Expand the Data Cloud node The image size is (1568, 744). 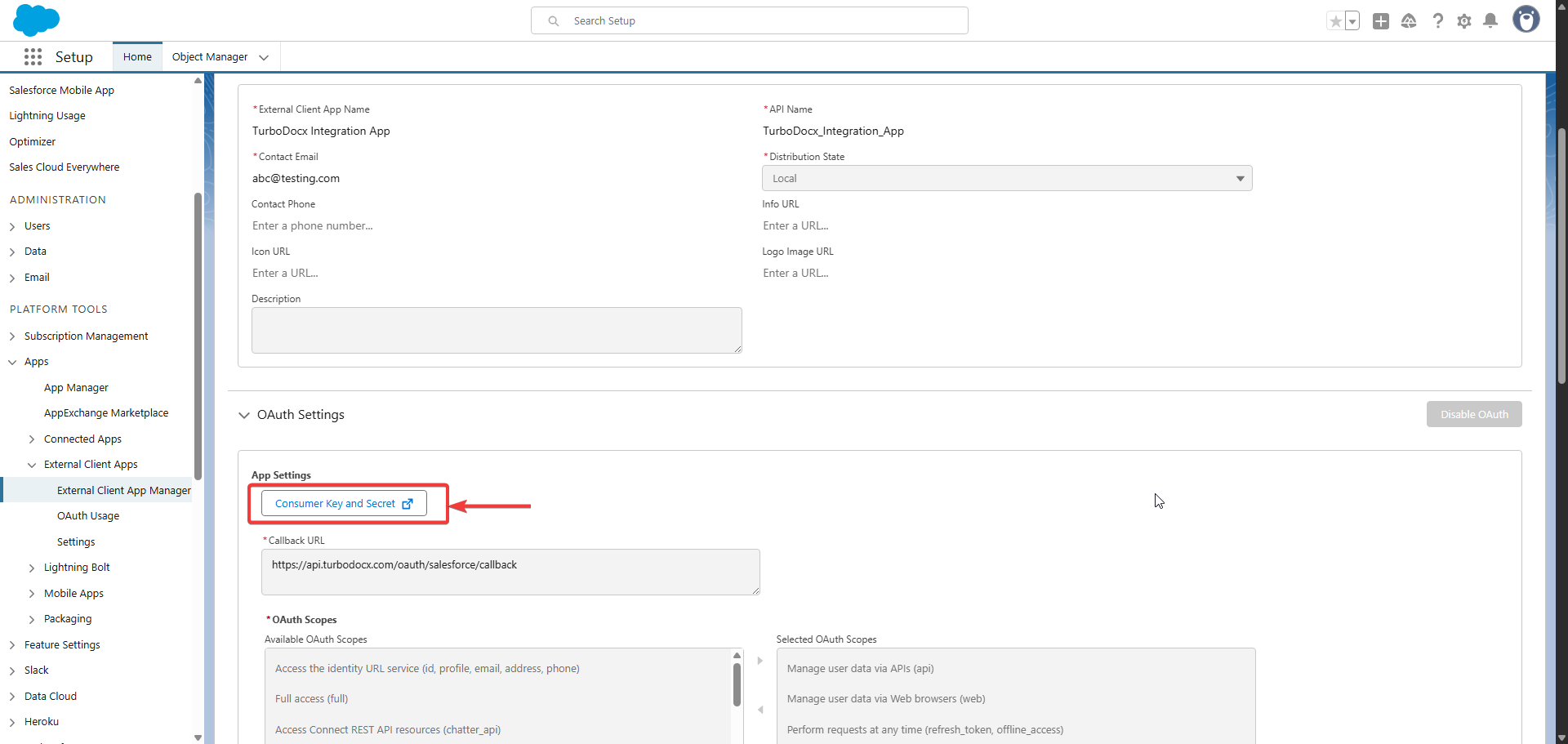(x=12, y=697)
